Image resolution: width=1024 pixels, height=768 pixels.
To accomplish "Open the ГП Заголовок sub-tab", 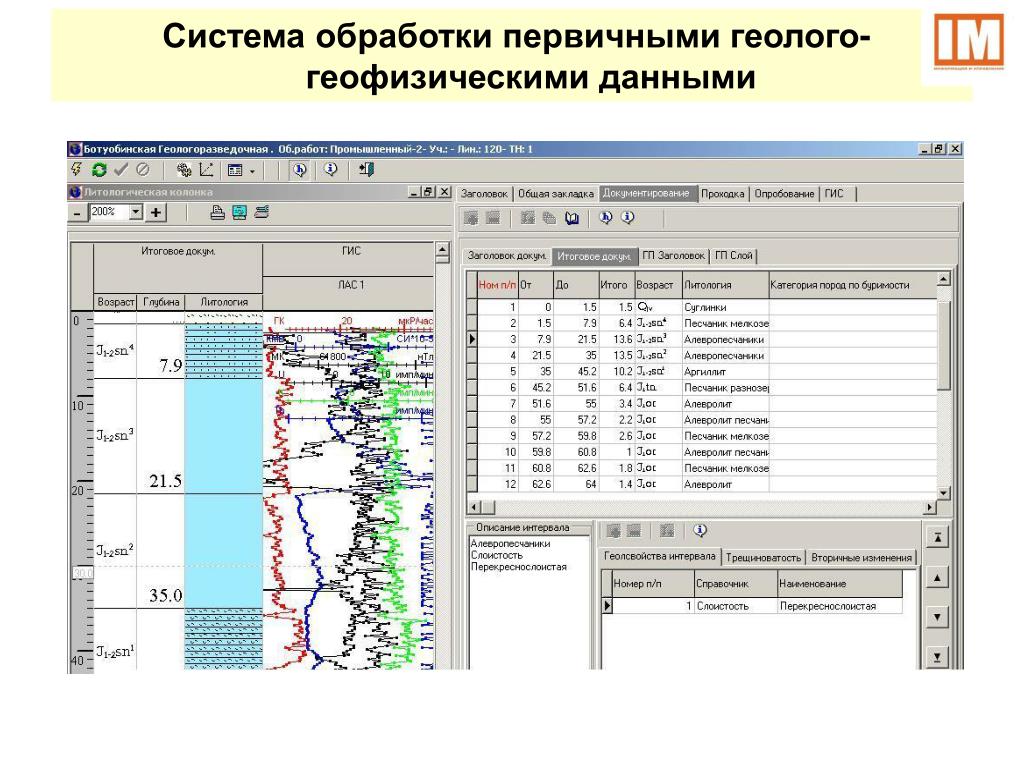I will [x=673, y=256].
